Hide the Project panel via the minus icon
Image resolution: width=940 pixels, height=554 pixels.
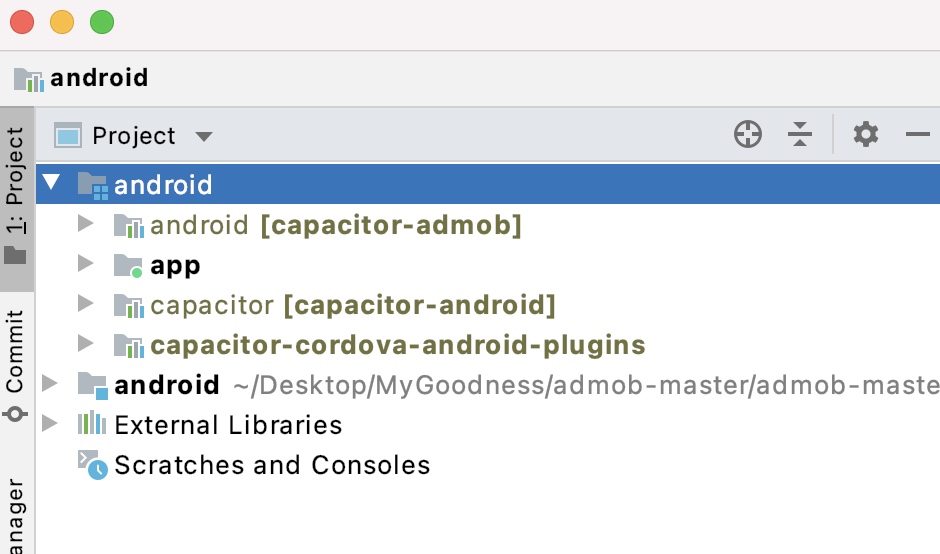point(918,134)
